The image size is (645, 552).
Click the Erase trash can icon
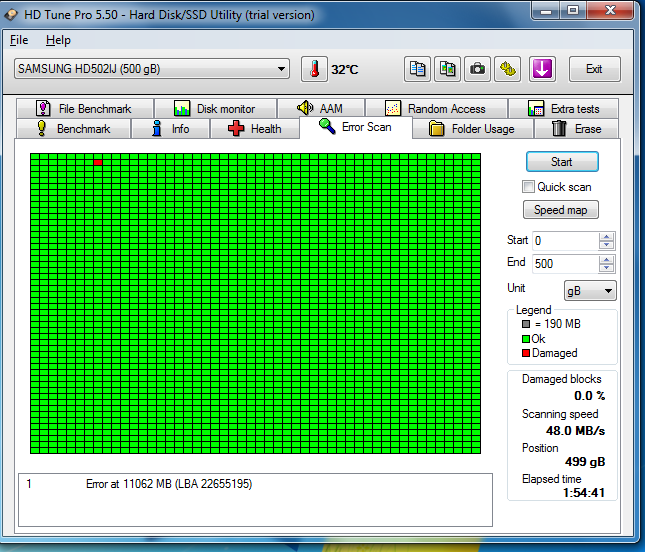pos(559,128)
